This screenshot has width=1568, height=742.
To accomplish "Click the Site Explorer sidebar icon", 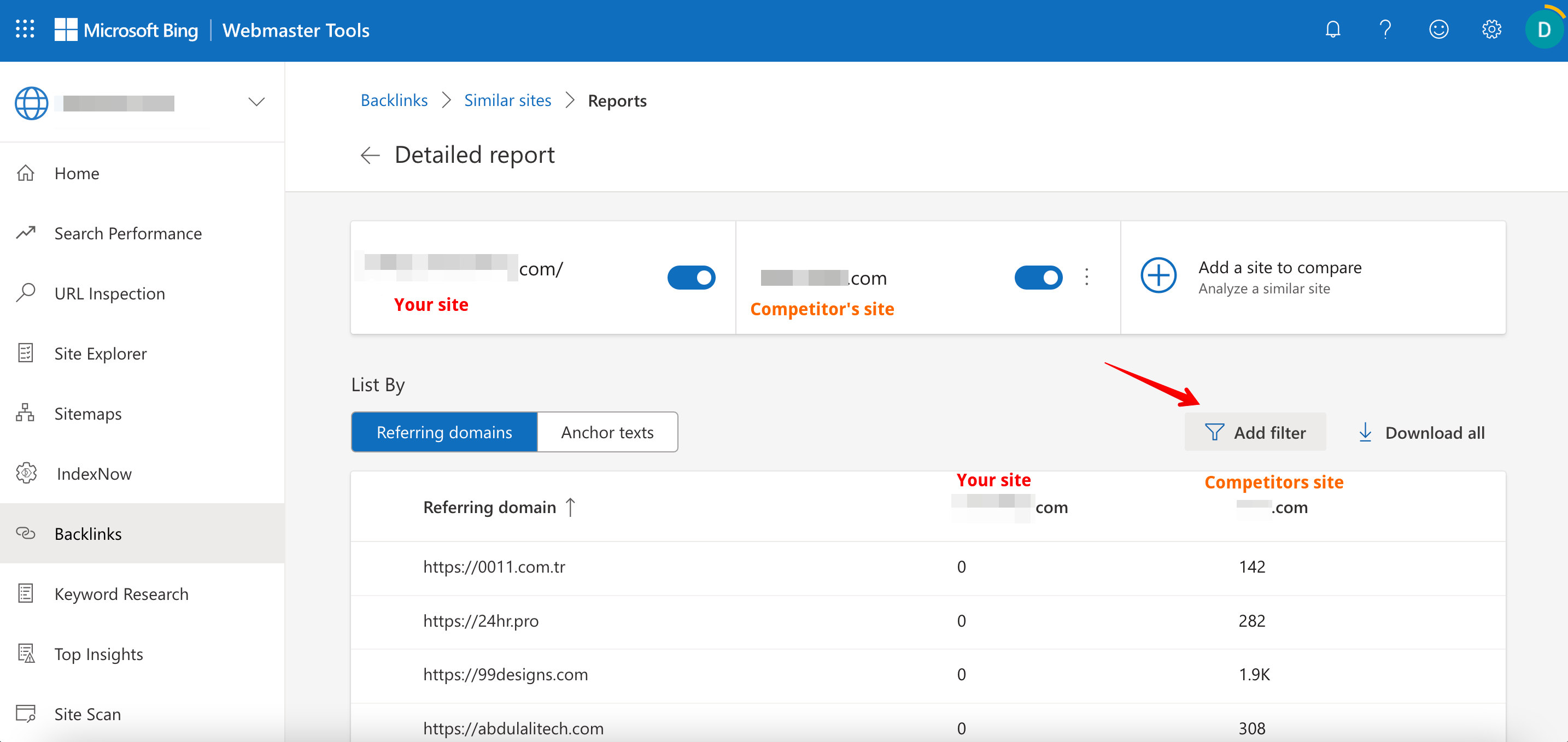I will (x=27, y=353).
